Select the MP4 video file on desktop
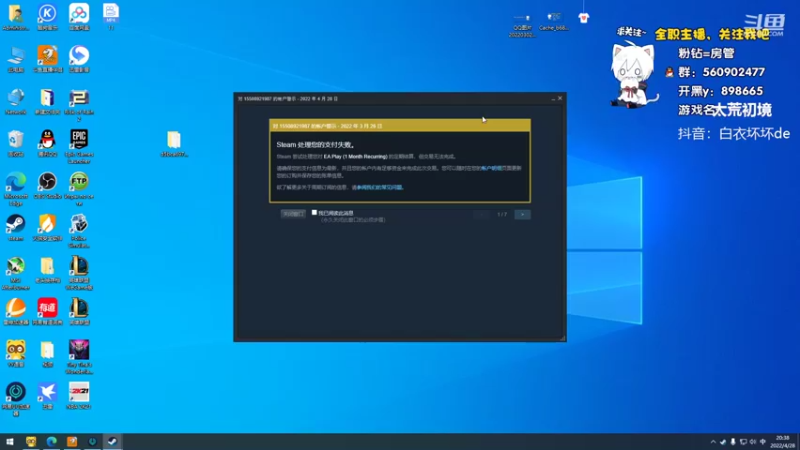The height and width of the screenshot is (450, 800). tap(111, 17)
